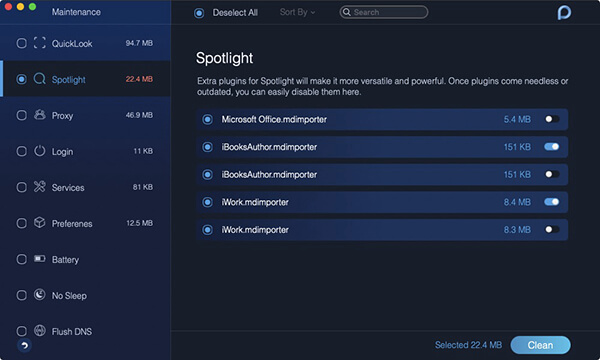
Task: Deselect the Spotlight sidebar radio button
Action: [21, 79]
